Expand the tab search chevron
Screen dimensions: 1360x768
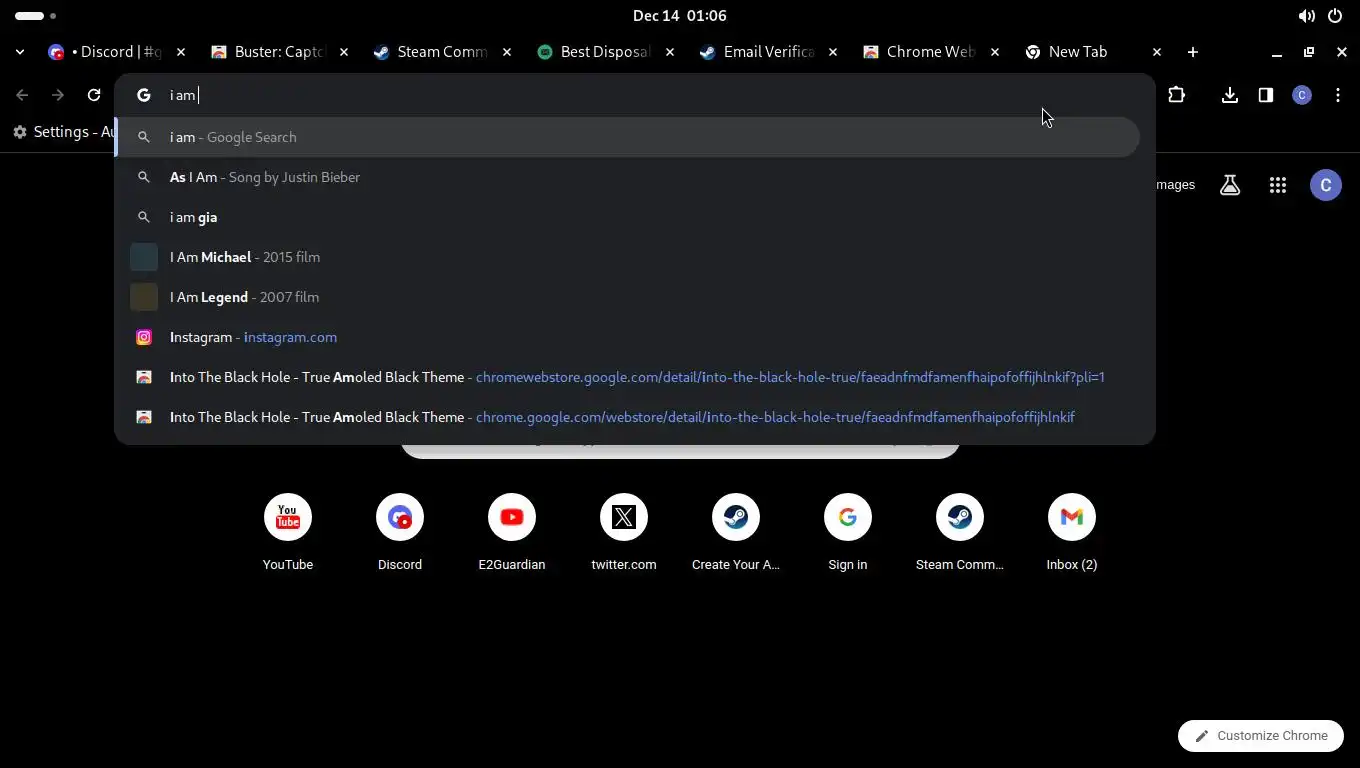coord(20,52)
